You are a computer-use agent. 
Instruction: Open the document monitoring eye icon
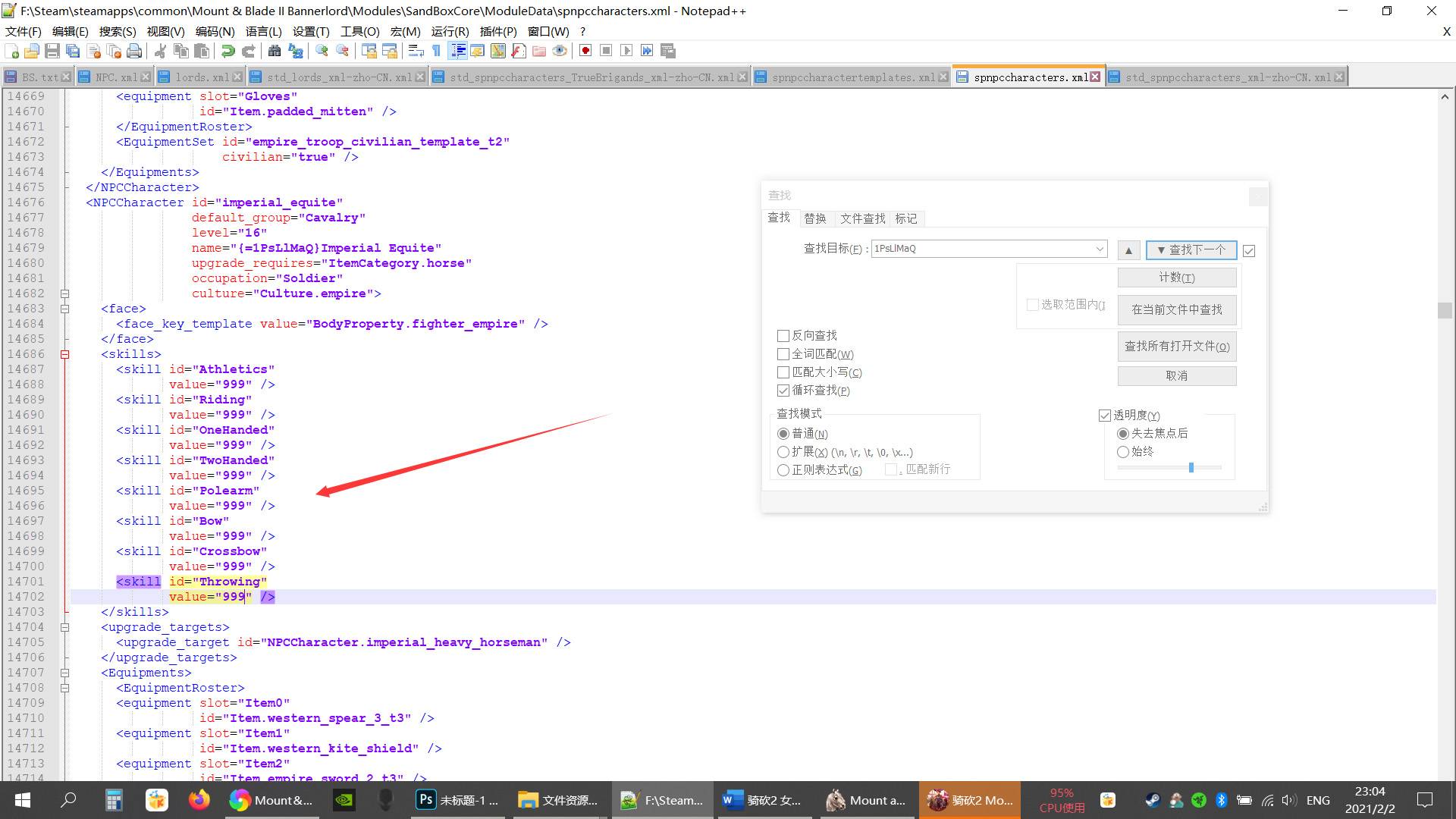pos(560,51)
